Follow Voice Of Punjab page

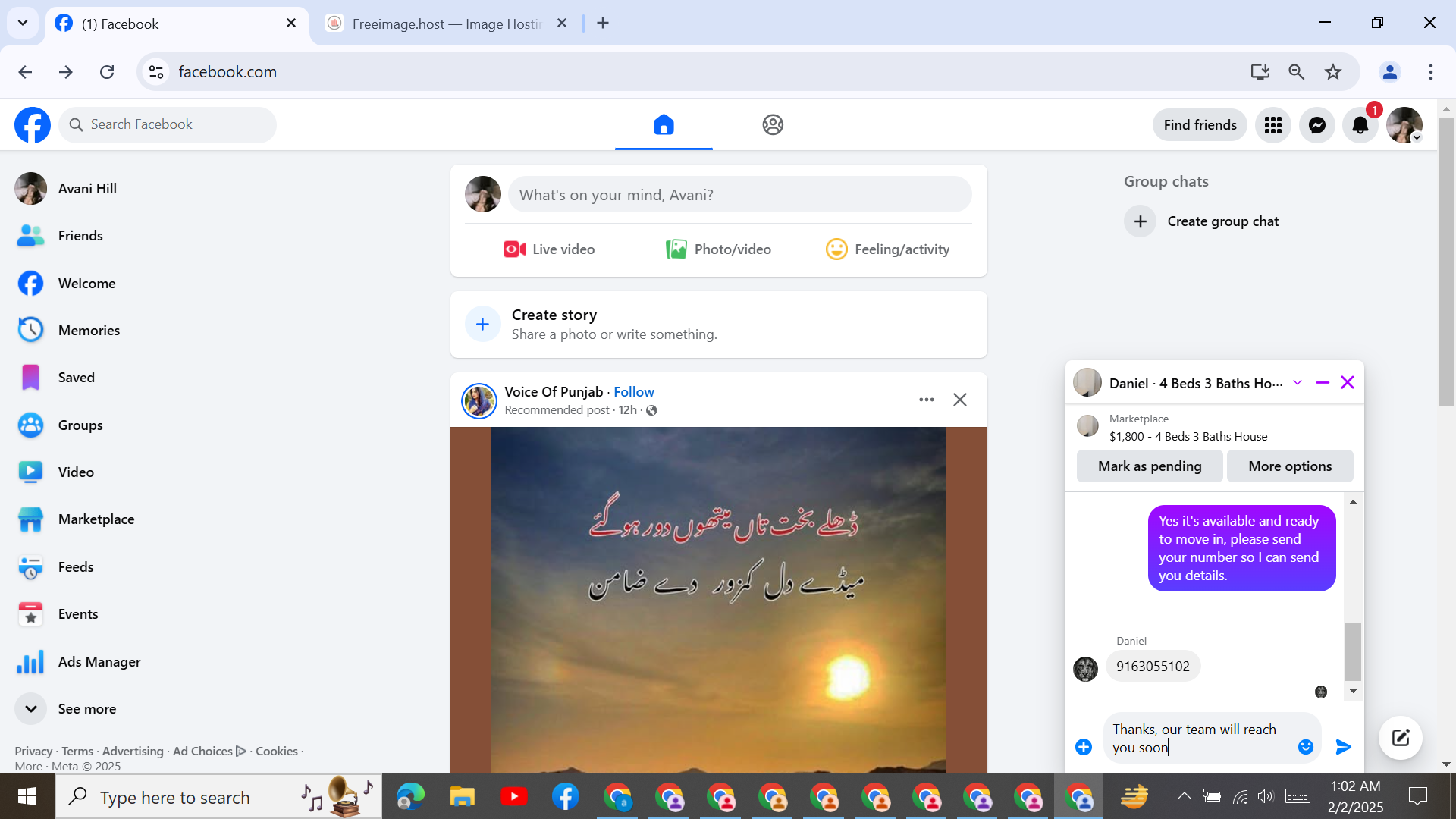pyautogui.click(x=633, y=392)
